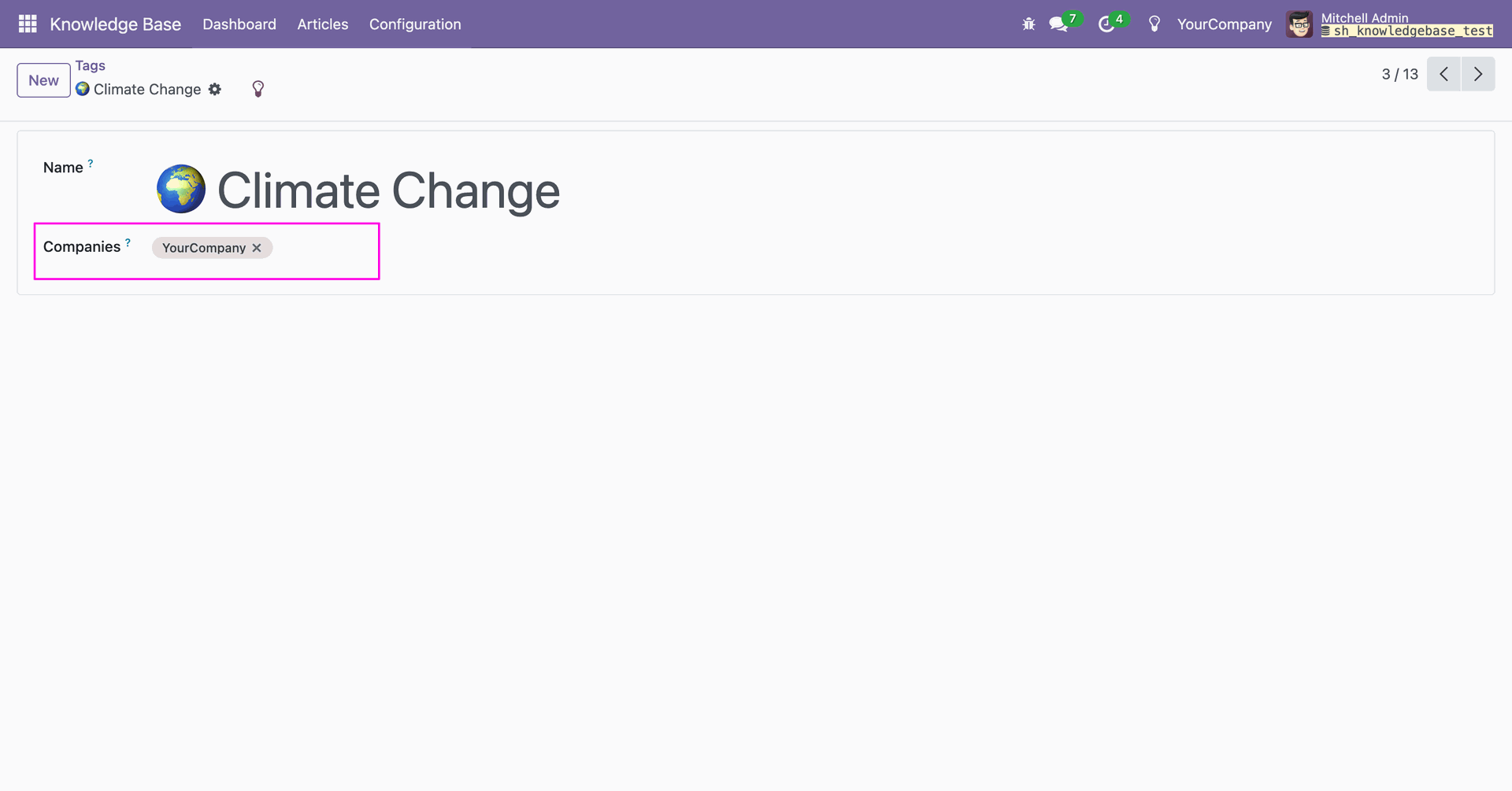Open the apps grid home menu
1512x791 pixels.
(28, 24)
